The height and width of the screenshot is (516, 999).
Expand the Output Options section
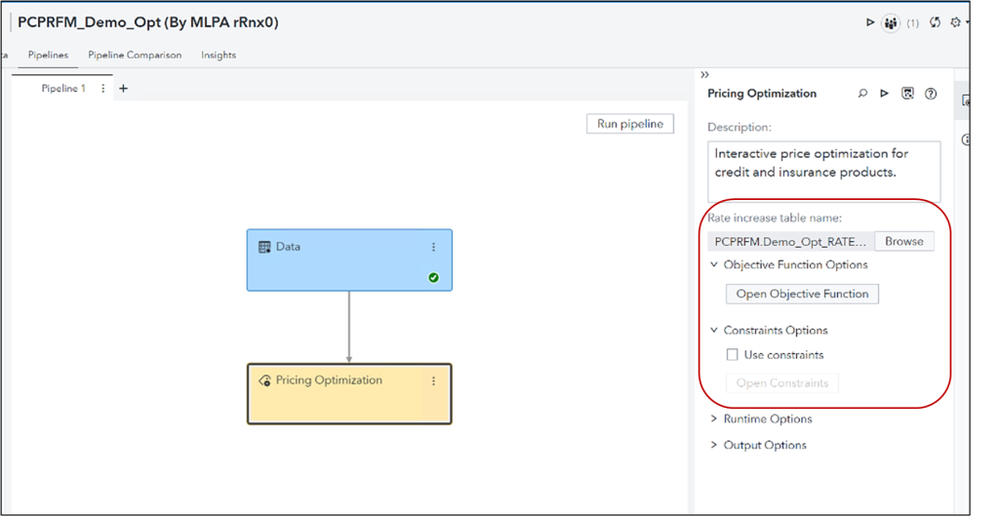714,445
